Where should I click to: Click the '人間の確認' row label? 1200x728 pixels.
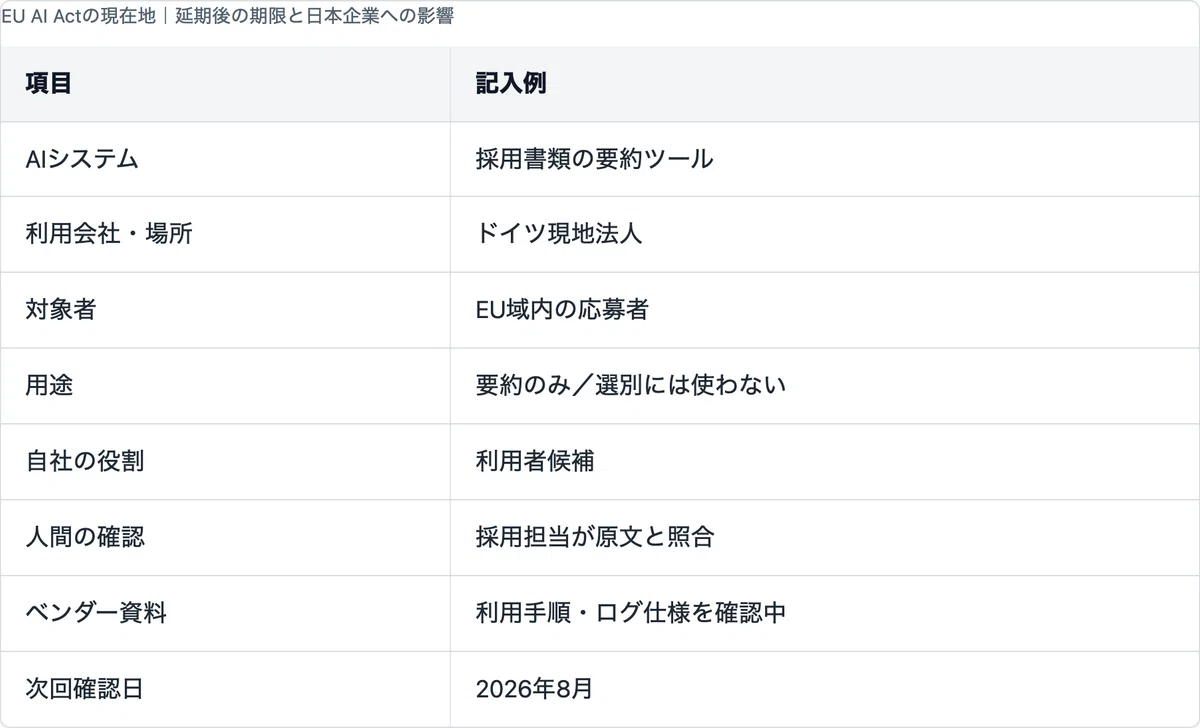point(85,538)
